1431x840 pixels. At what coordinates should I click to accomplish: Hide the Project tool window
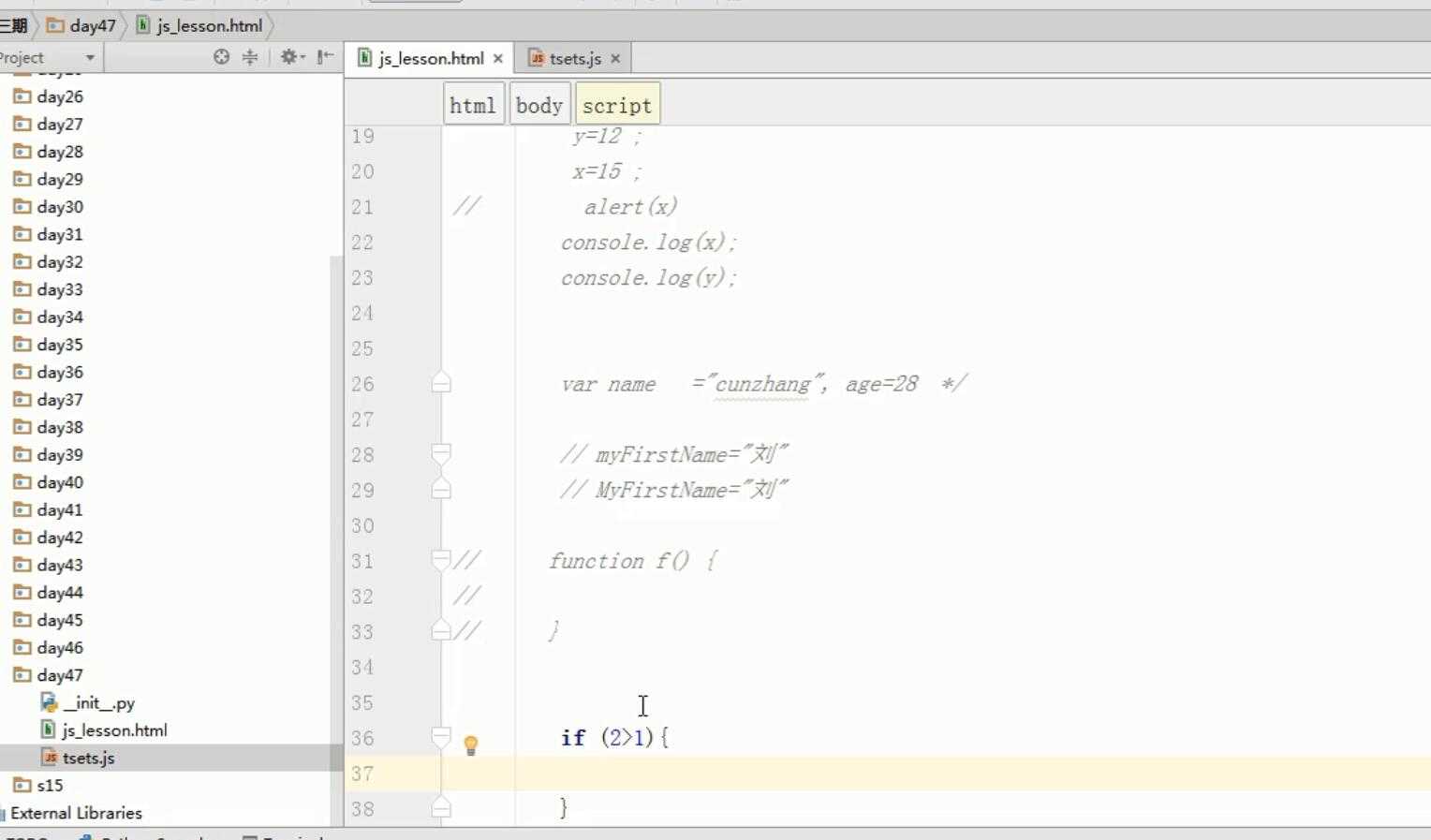(x=325, y=57)
